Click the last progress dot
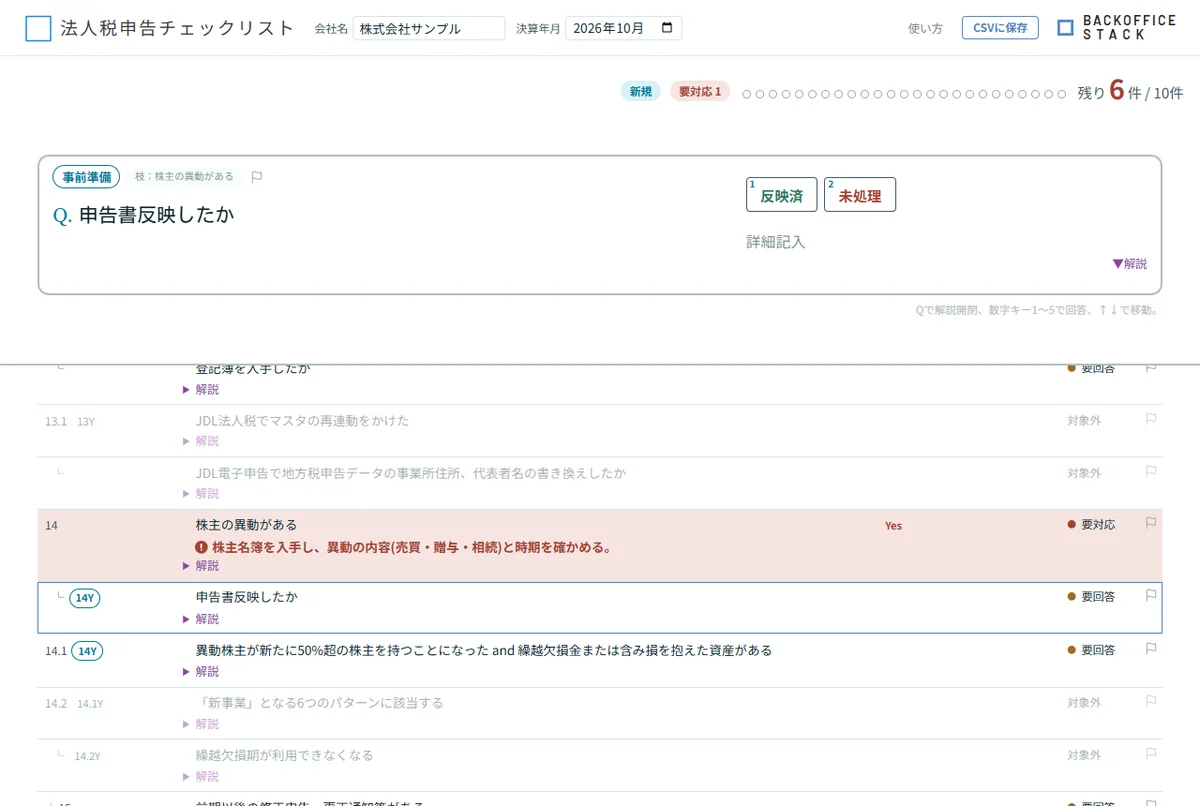1200x806 pixels. [x=1062, y=94]
